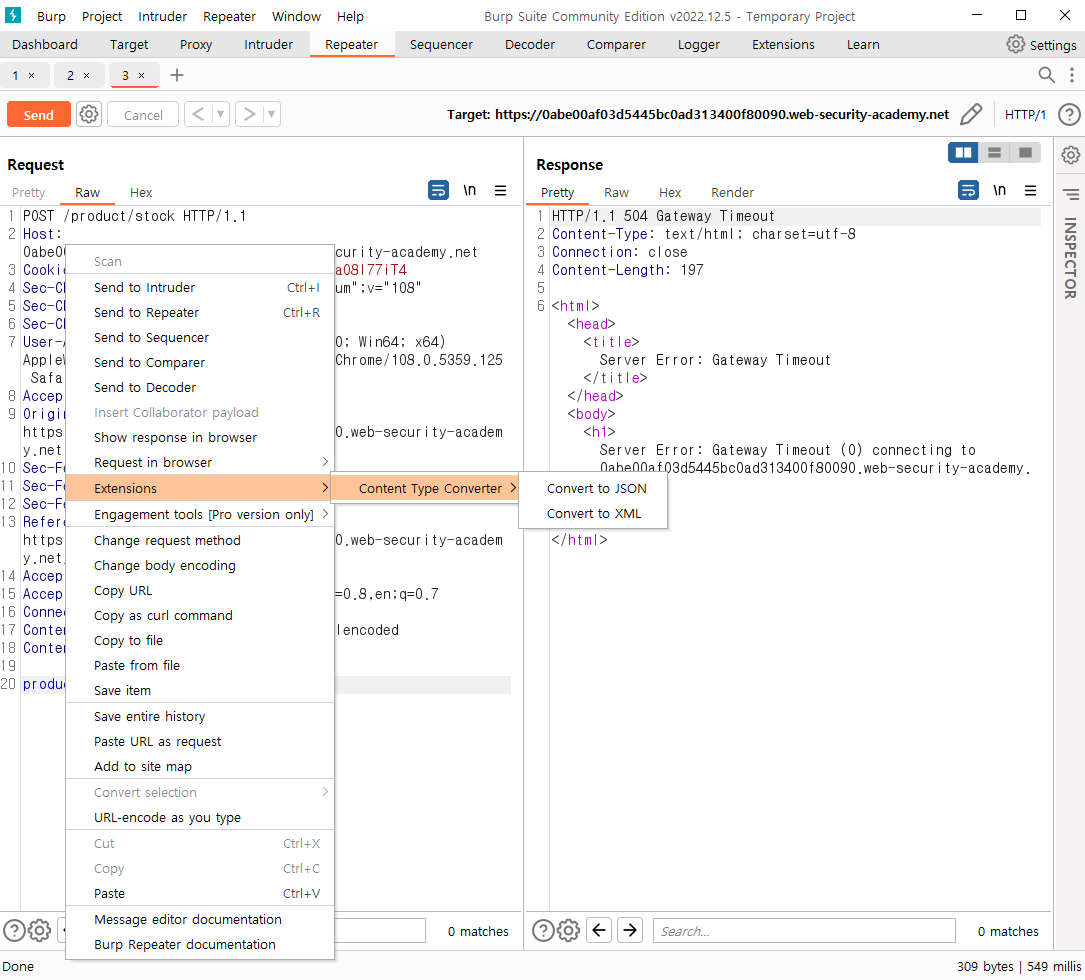Click the Inspector panel lines icon

[1070, 194]
